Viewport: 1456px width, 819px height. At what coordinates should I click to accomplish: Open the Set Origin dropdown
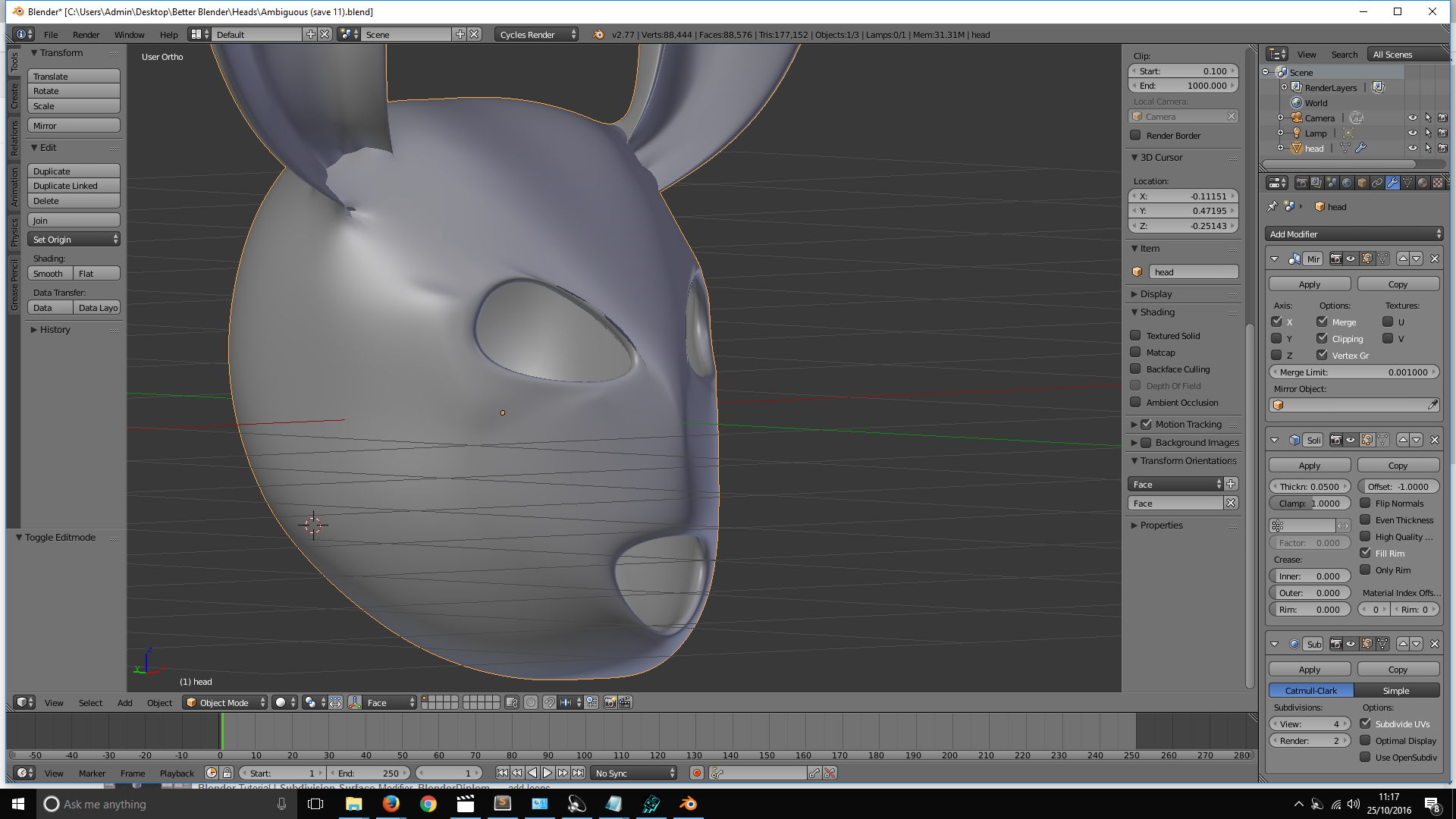pos(74,239)
